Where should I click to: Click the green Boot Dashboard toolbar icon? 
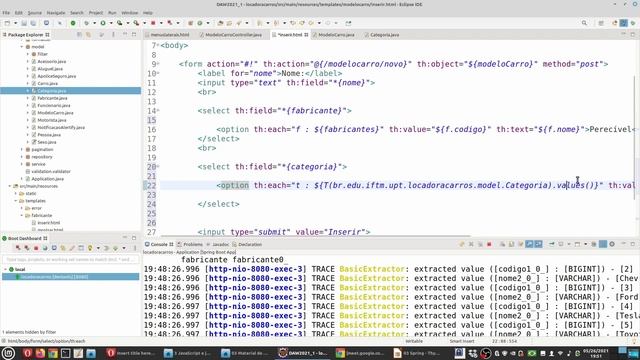[x=73, y=23]
